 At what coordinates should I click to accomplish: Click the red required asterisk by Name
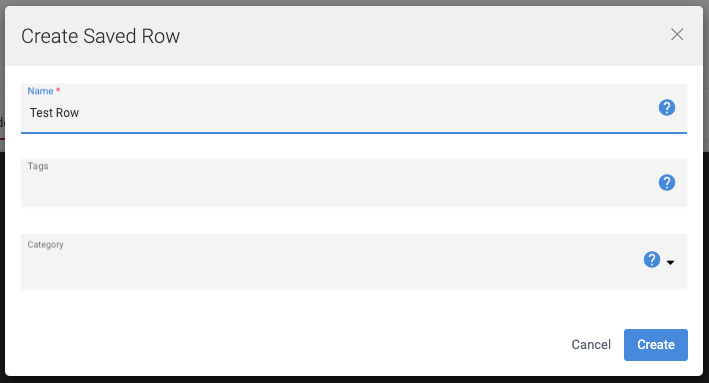click(x=58, y=90)
